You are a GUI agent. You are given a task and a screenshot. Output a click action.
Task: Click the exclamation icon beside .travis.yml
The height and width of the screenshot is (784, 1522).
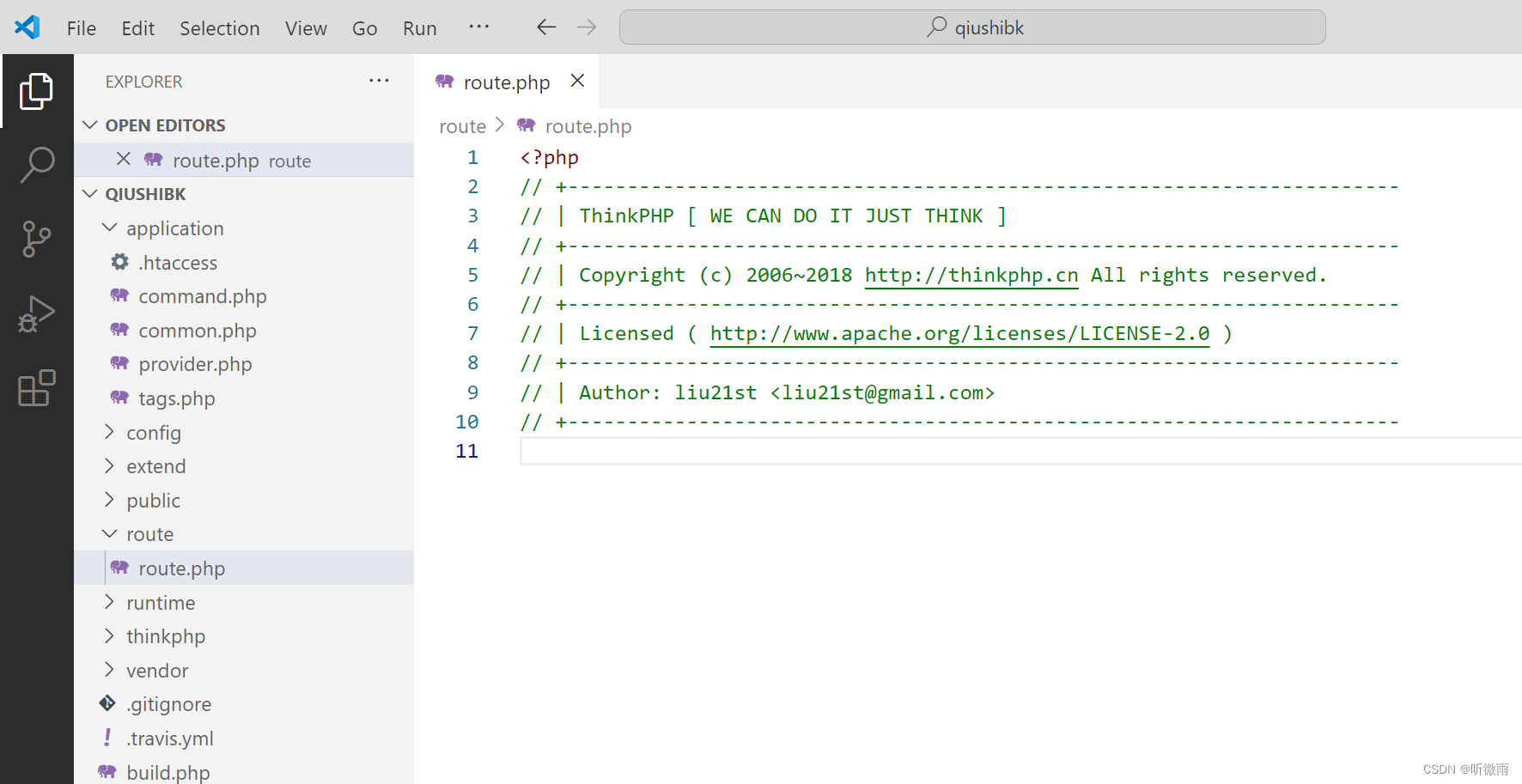click(107, 738)
